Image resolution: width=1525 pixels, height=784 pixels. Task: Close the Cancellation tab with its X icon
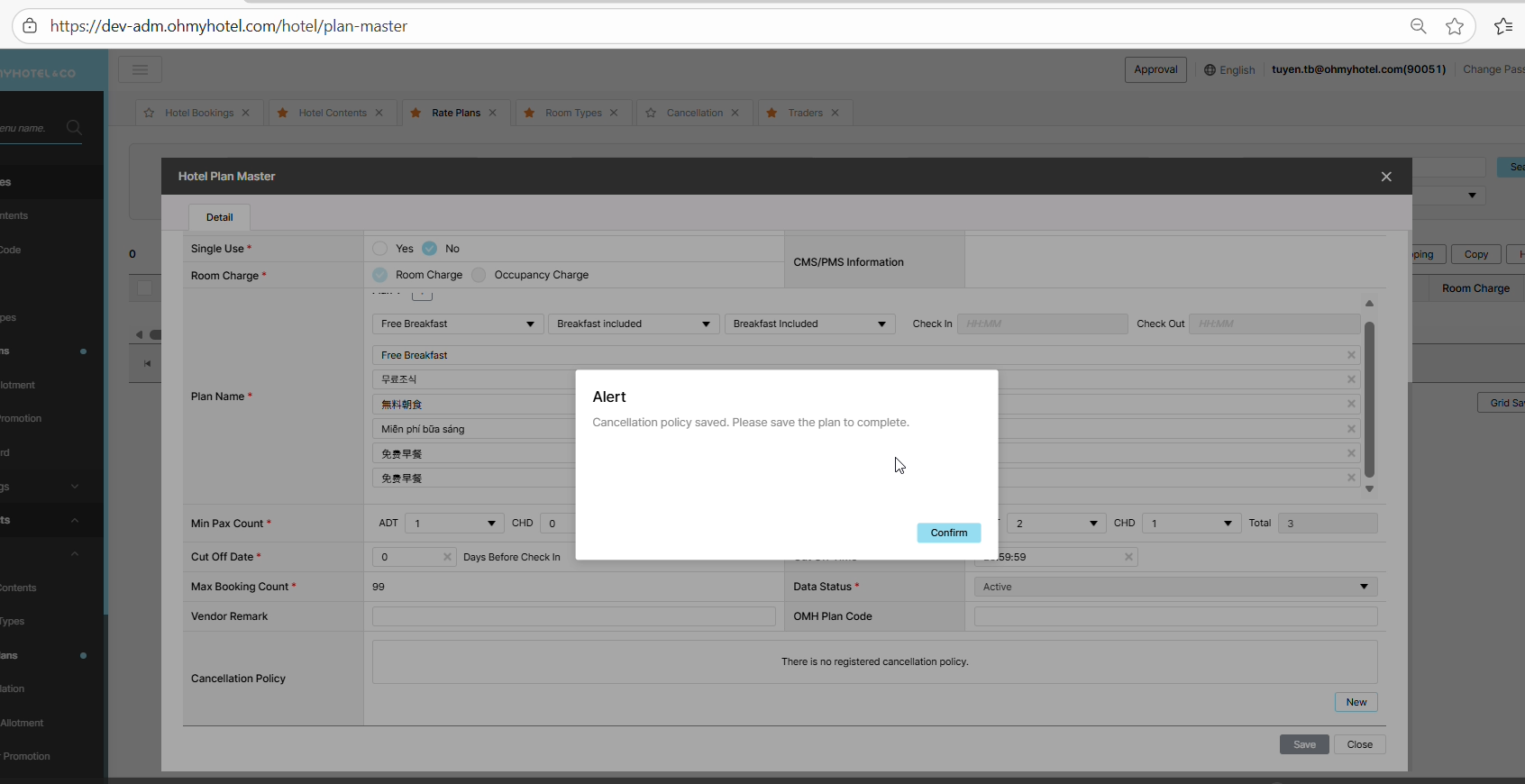(x=735, y=113)
